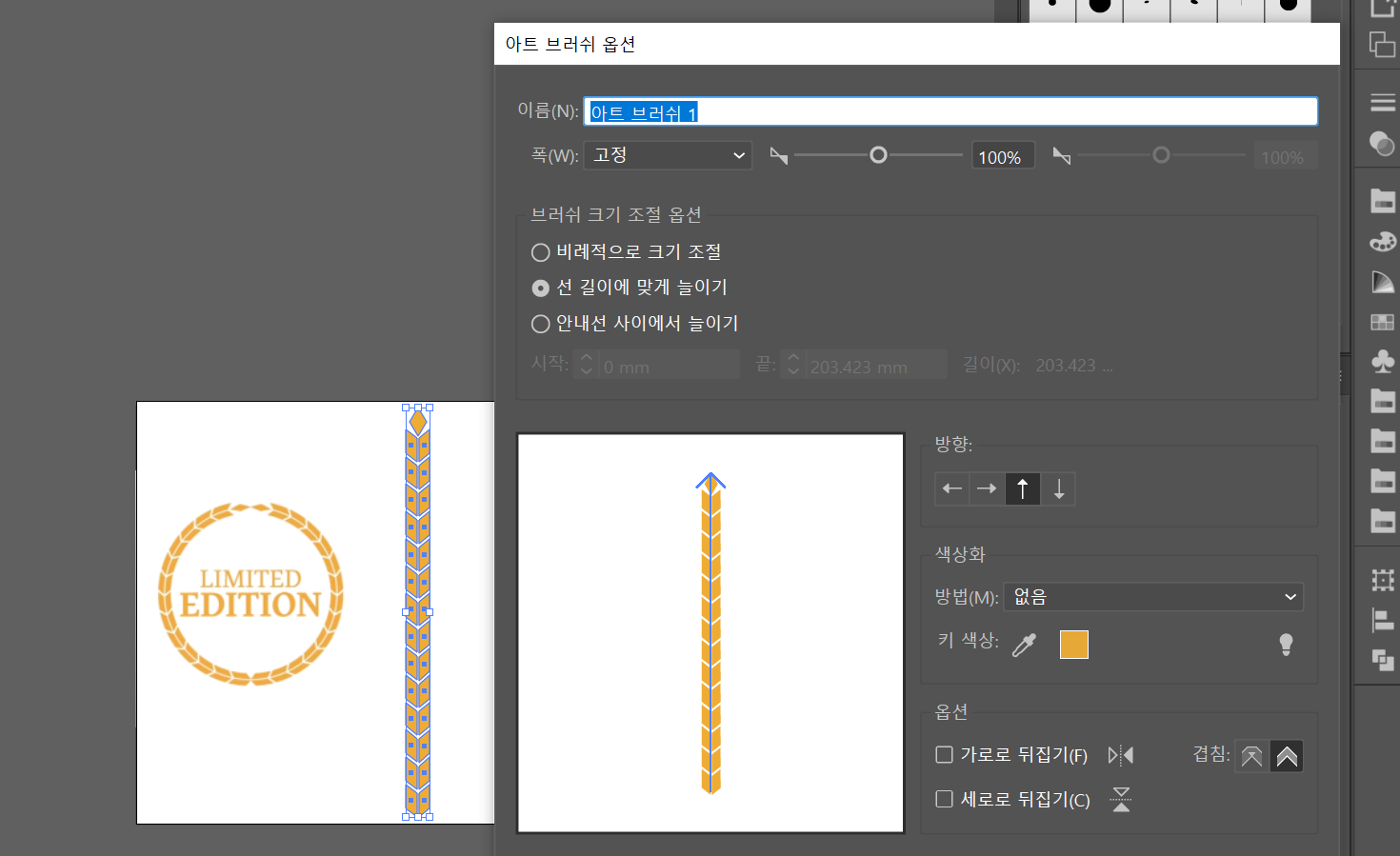Set brush direction to left arrow
1400x856 pixels.
click(x=952, y=489)
